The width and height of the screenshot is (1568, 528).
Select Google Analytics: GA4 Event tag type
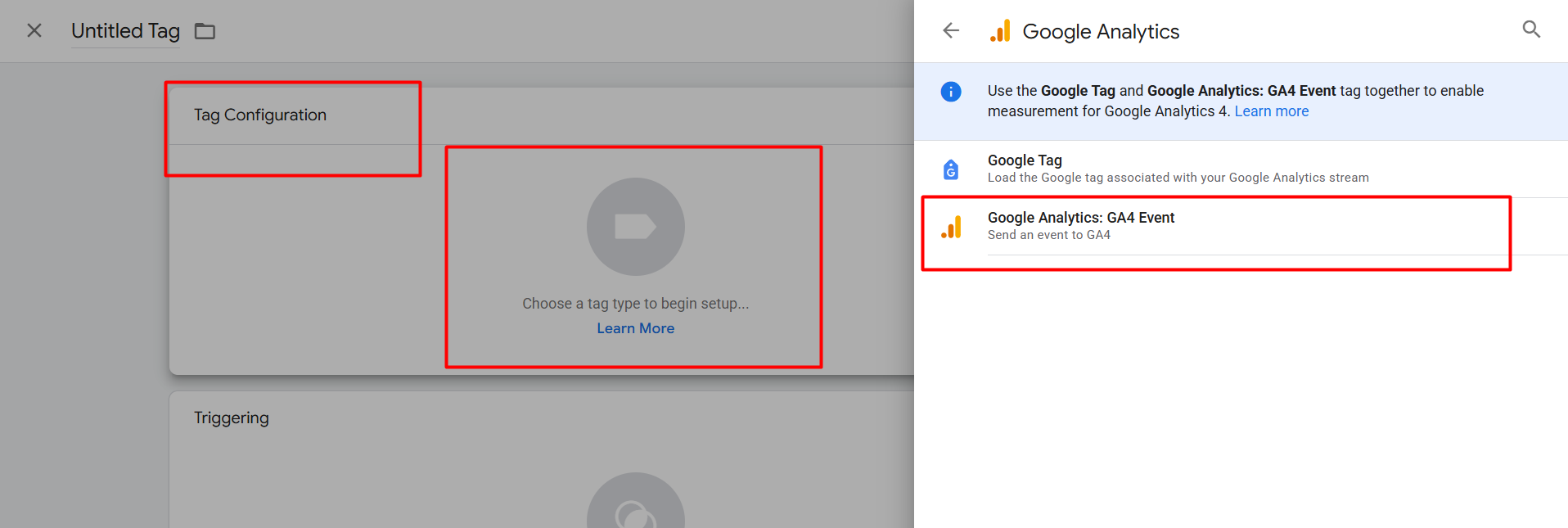[1080, 218]
